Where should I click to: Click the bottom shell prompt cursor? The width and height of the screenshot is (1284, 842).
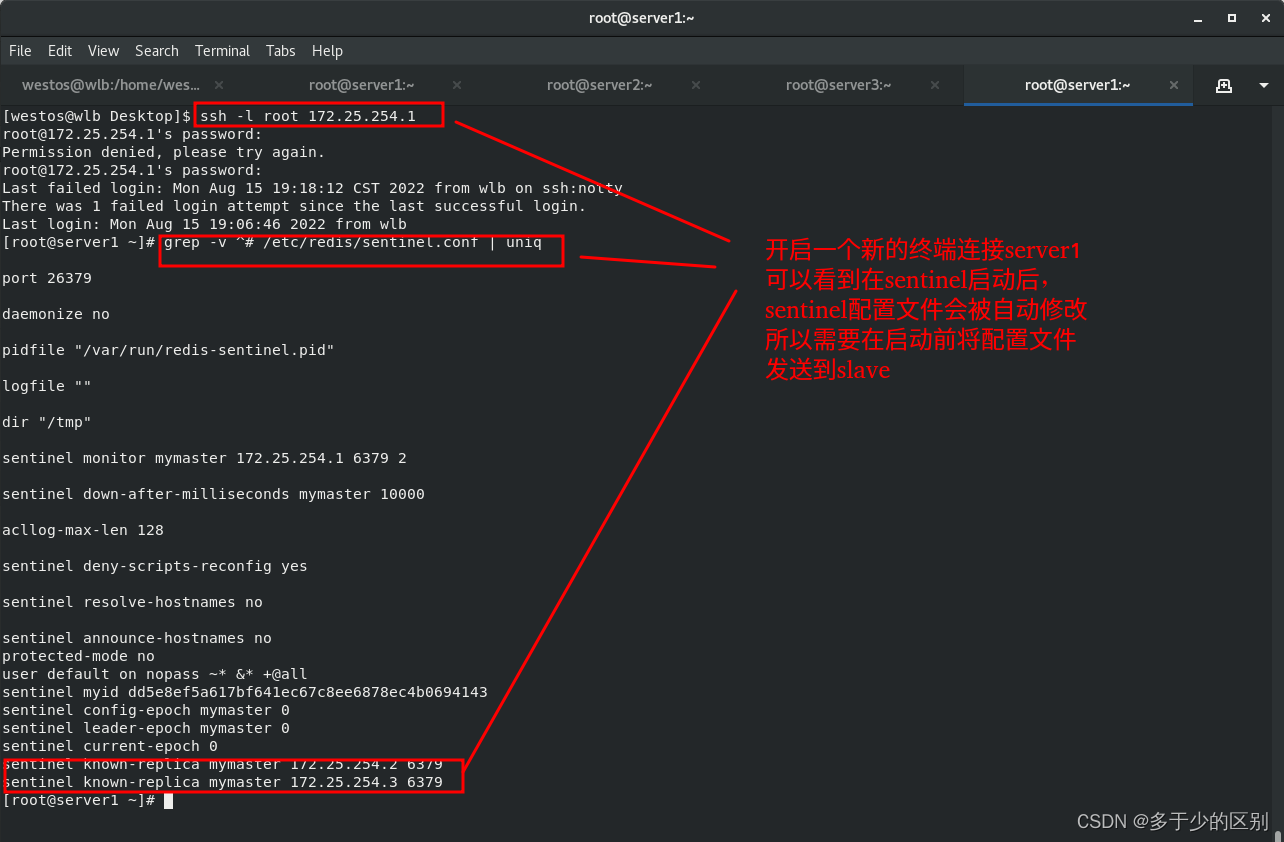[x=169, y=800]
